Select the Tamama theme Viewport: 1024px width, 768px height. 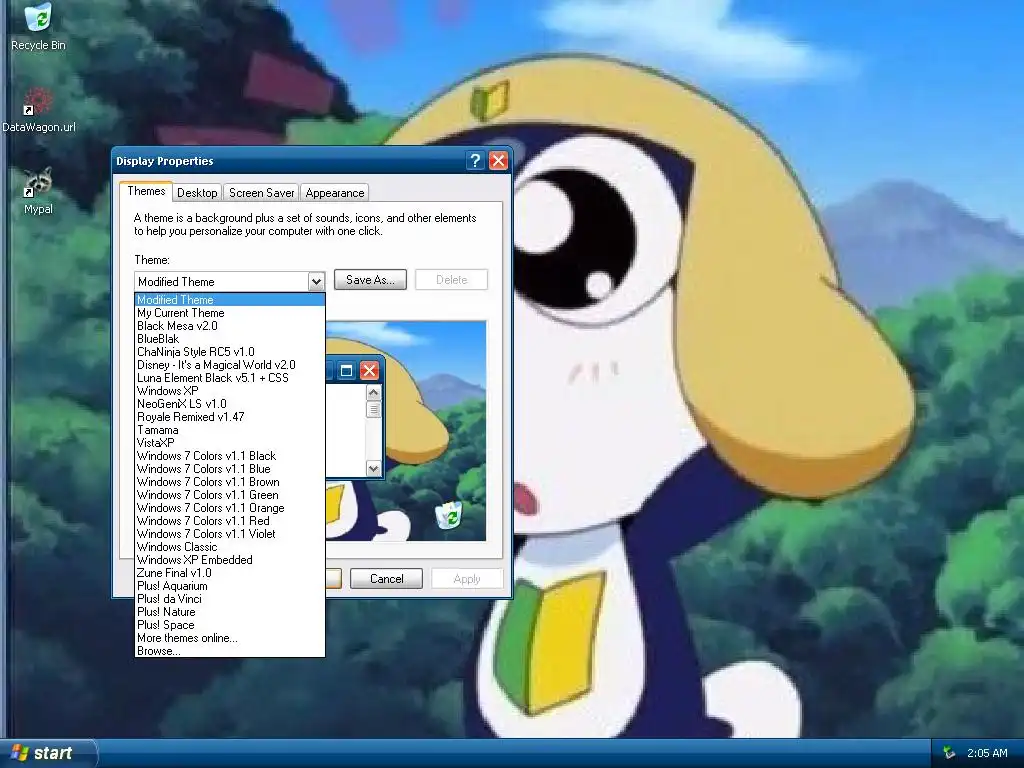point(229,430)
